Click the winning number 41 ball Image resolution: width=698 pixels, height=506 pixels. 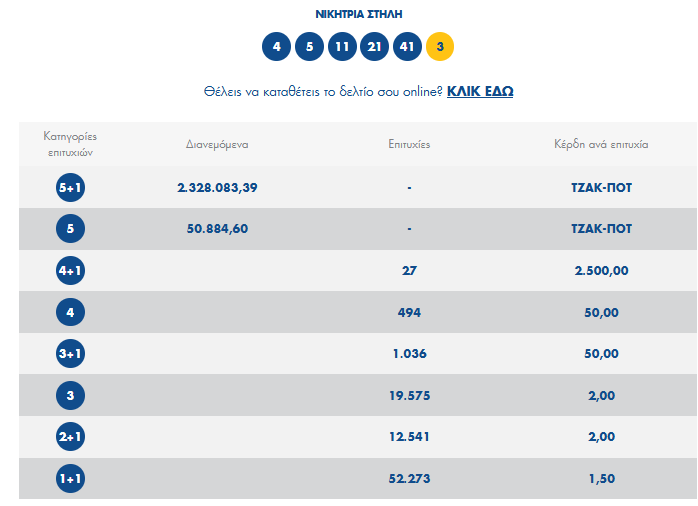click(408, 46)
